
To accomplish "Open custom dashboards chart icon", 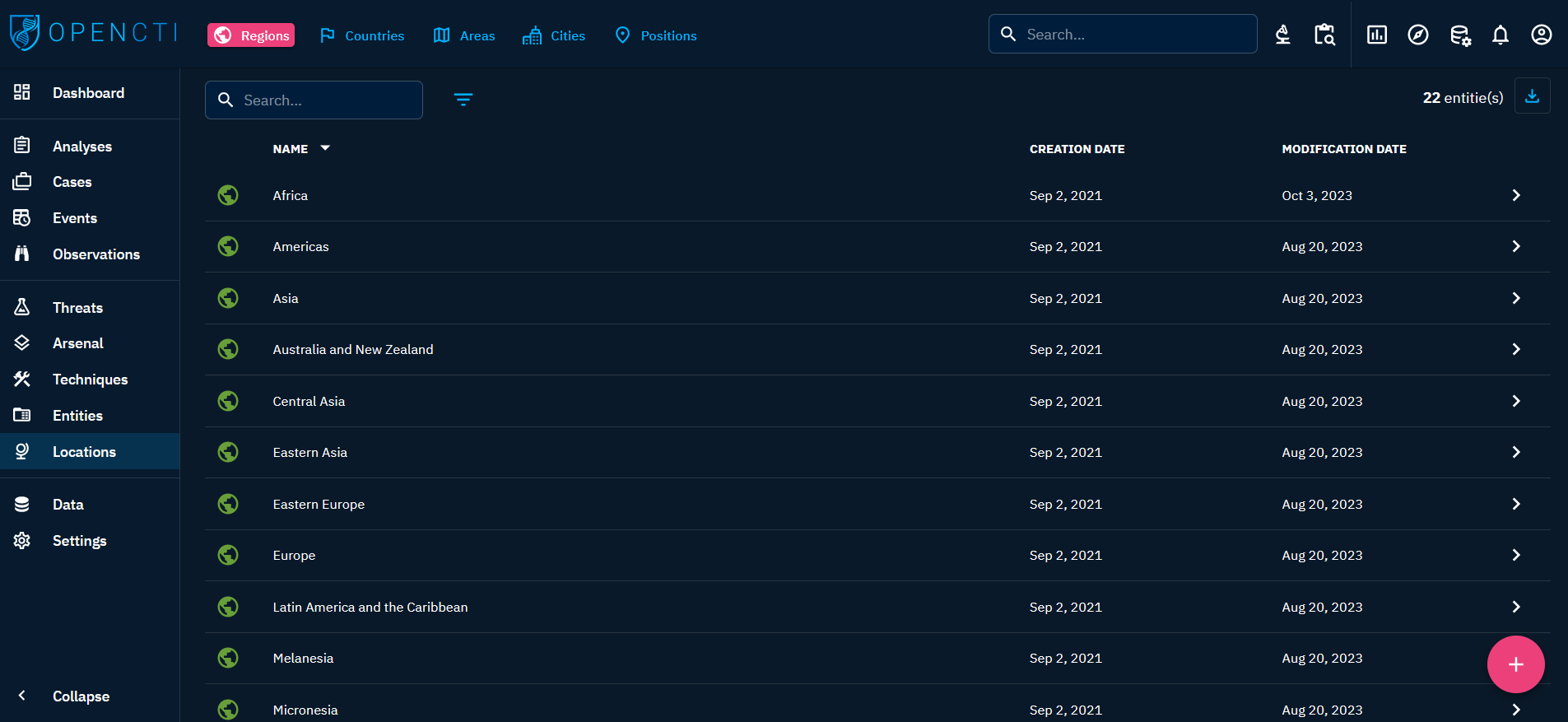I will (x=1376, y=35).
